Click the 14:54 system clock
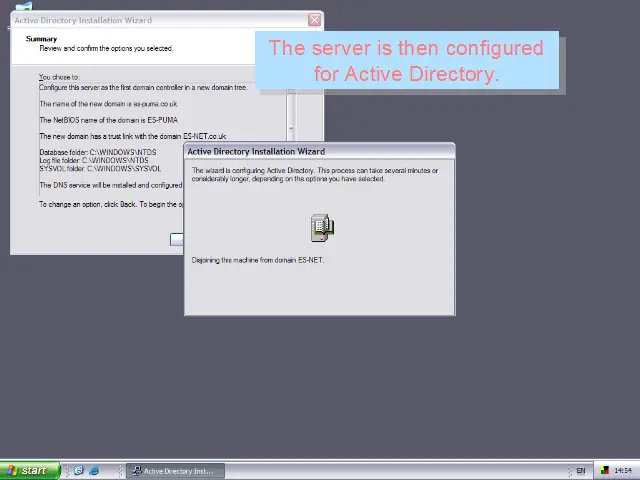The image size is (640, 480). click(622, 471)
